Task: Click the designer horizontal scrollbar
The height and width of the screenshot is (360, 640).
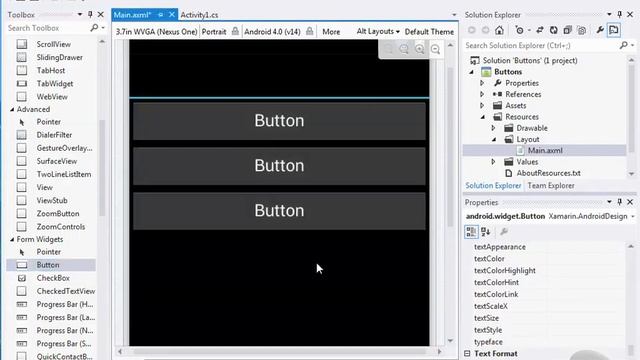Action: (x=280, y=351)
